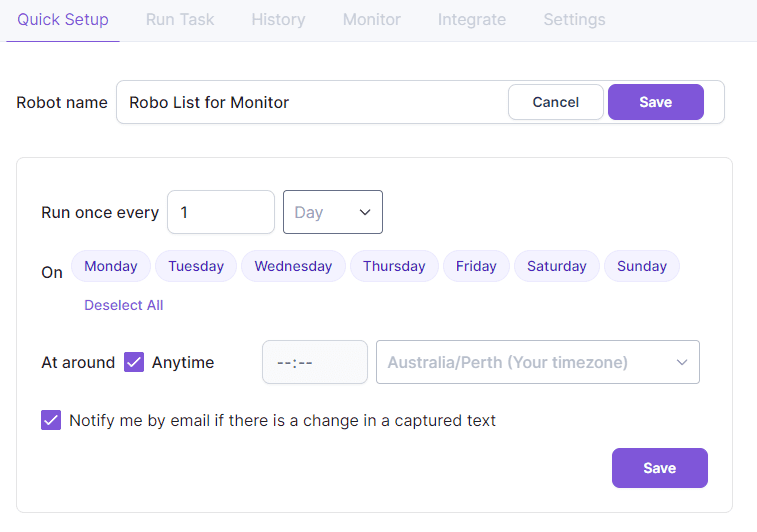Open the Australia/Perth timezone dropdown
This screenshot has width=757, height=532.
[x=538, y=362]
